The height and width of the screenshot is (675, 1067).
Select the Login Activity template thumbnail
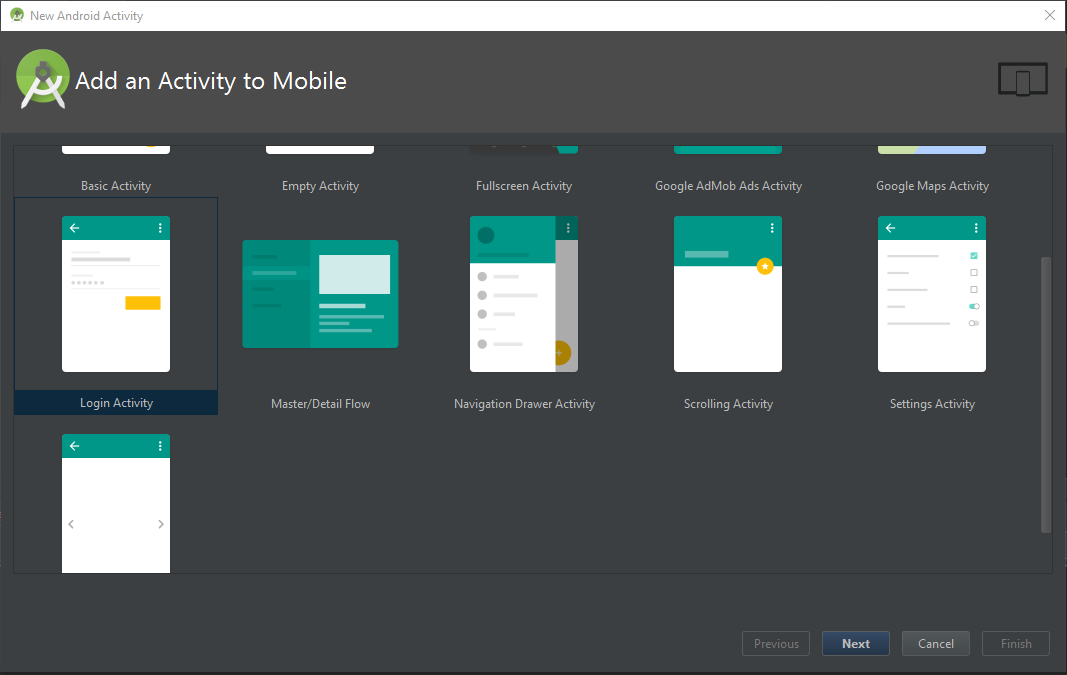click(x=116, y=294)
